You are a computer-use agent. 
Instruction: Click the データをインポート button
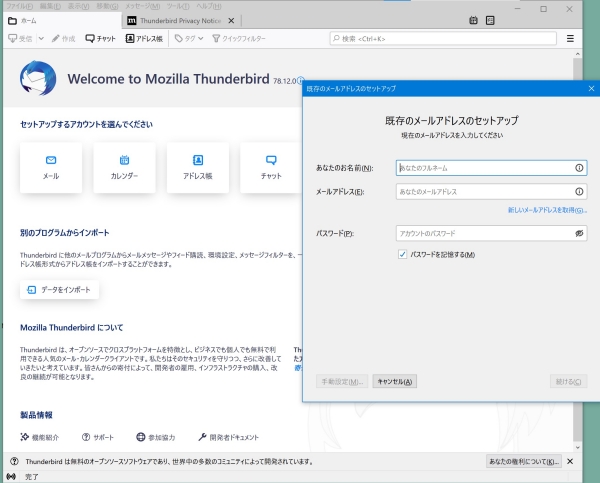click(x=59, y=290)
